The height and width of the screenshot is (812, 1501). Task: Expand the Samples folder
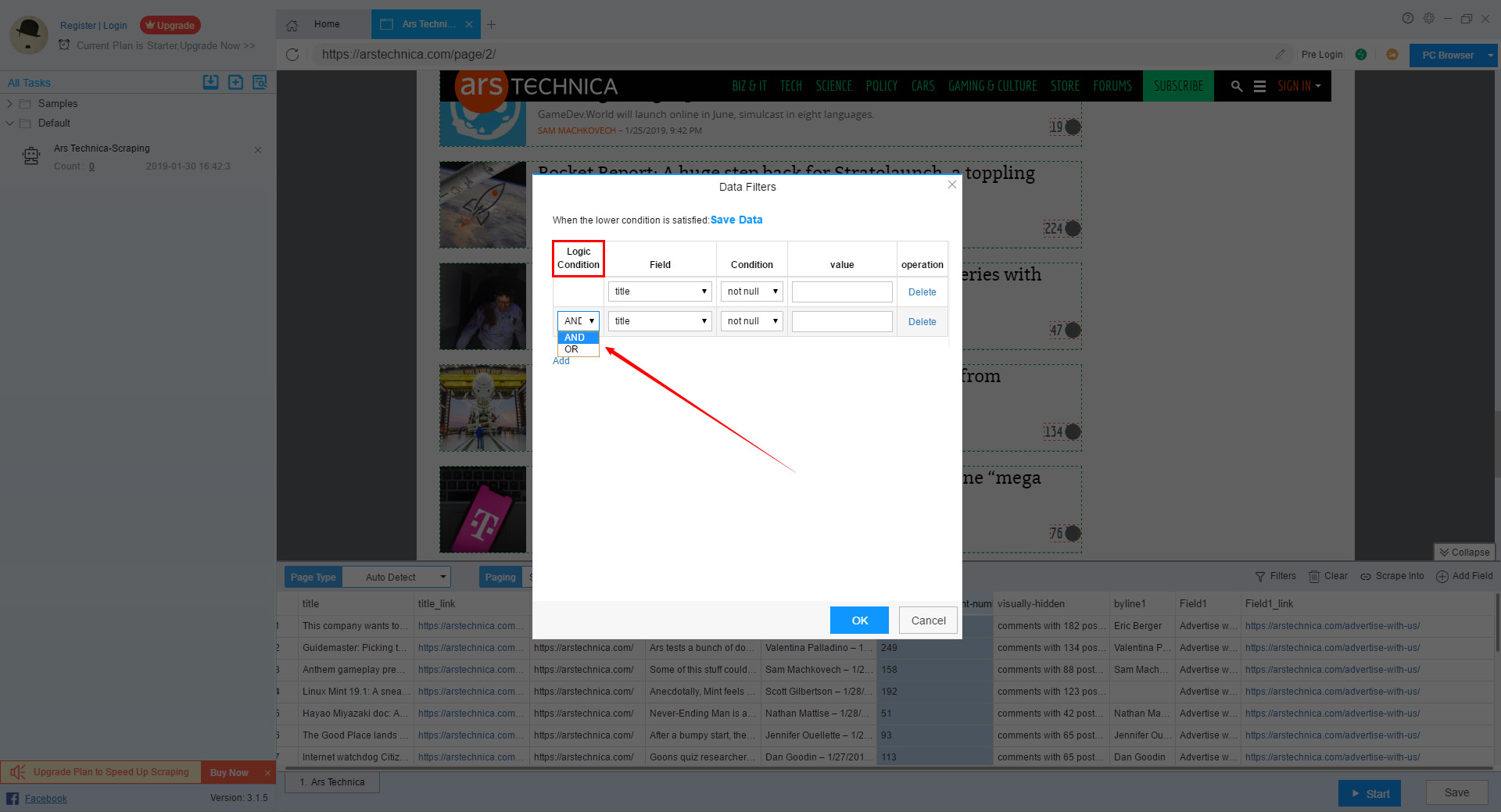9,103
